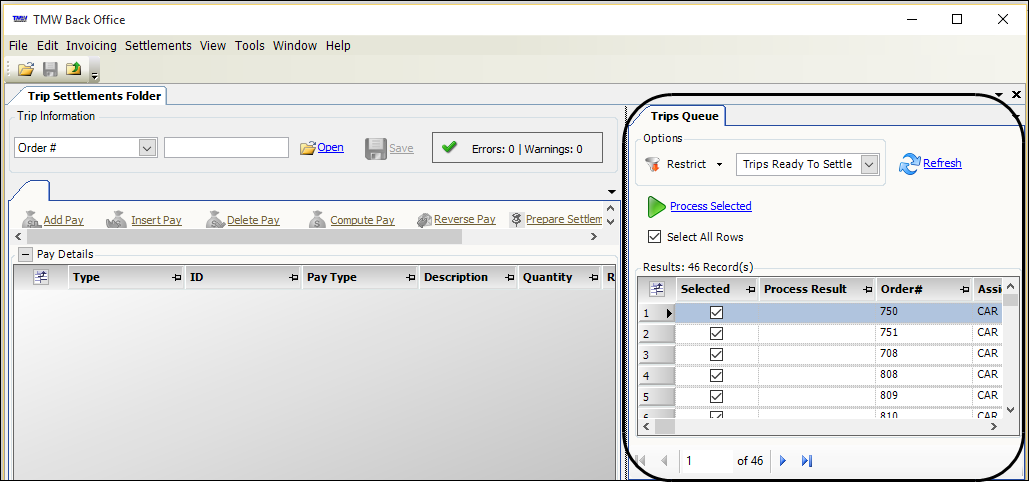This screenshot has width=1029, height=483.
Task: Go to next record in pager
Action: 782,461
